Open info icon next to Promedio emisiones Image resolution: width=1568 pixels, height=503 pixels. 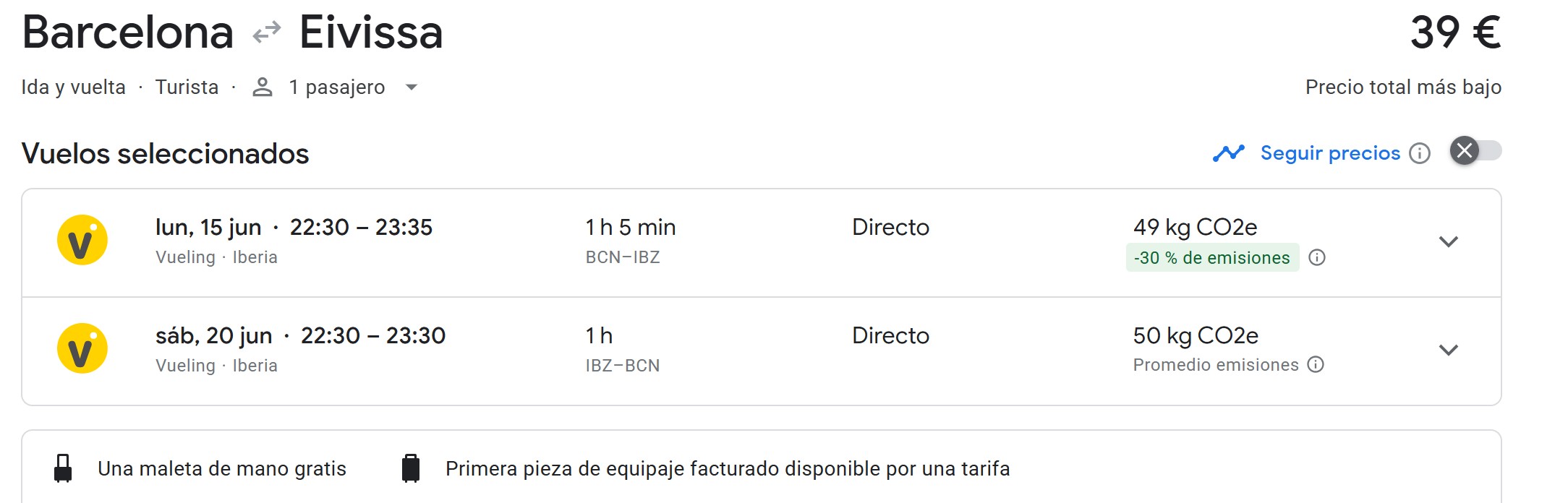pyautogui.click(x=1316, y=364)
